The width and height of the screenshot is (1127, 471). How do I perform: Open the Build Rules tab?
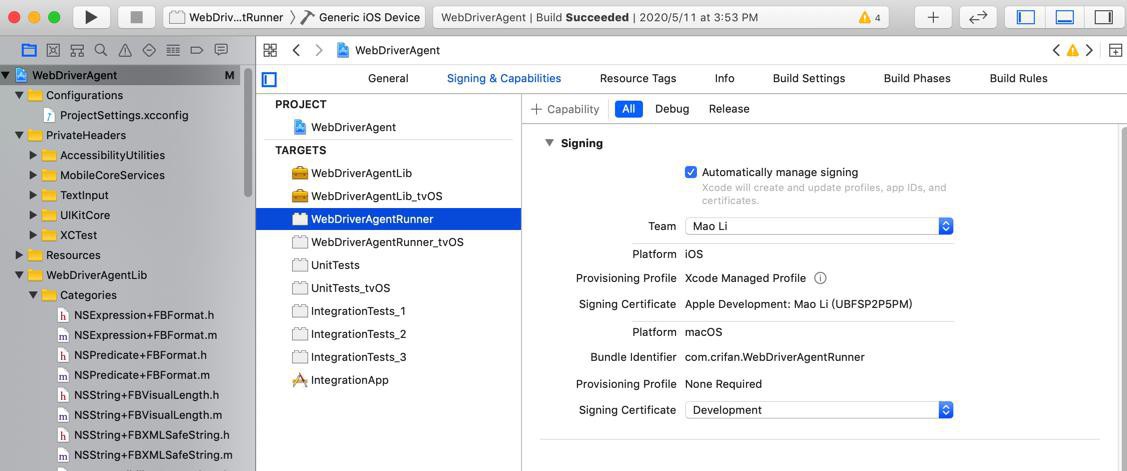[x=1018, y=78]
